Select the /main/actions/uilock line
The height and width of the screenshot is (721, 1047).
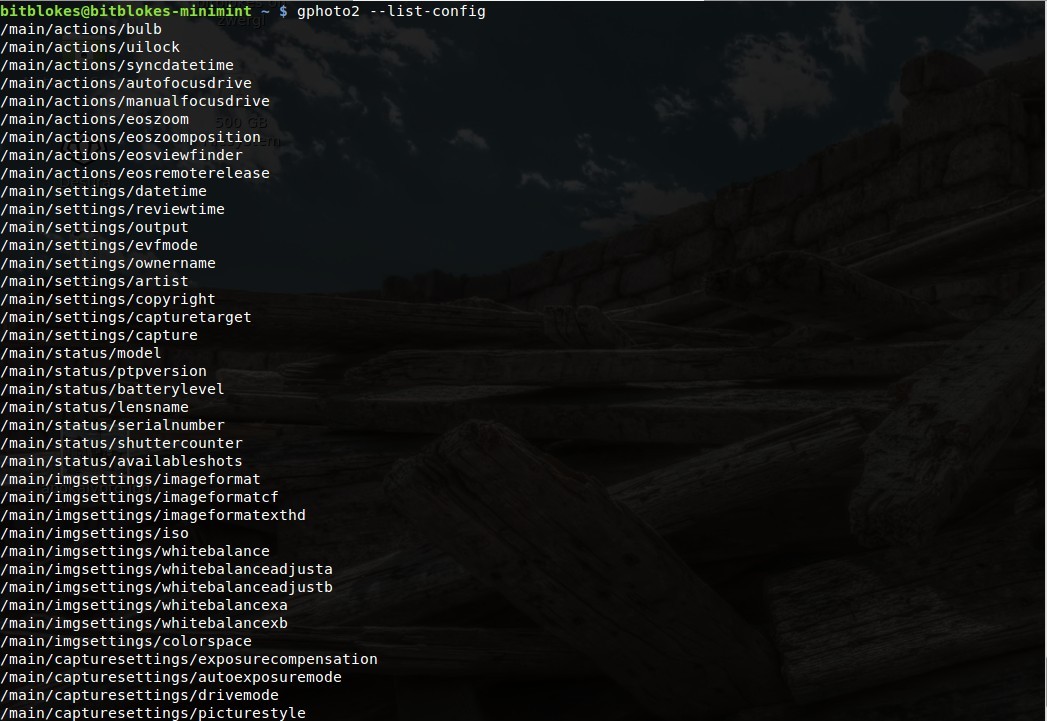[90, 47]
